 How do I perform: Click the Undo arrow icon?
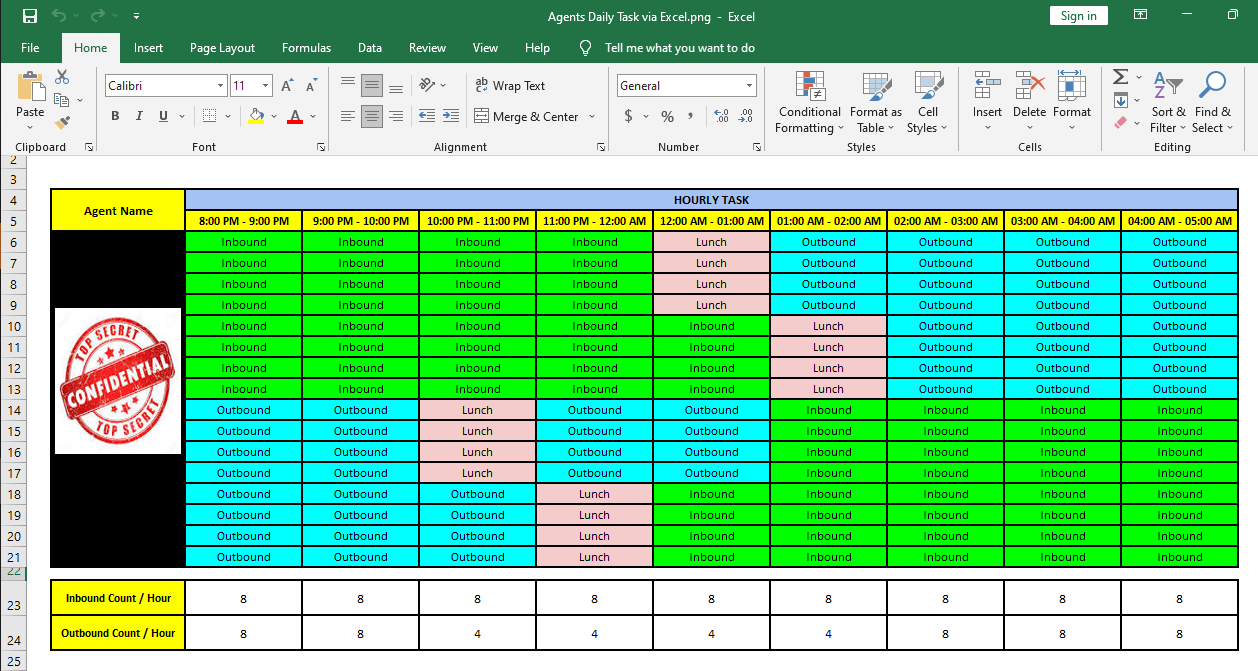[x=59, y=16]
